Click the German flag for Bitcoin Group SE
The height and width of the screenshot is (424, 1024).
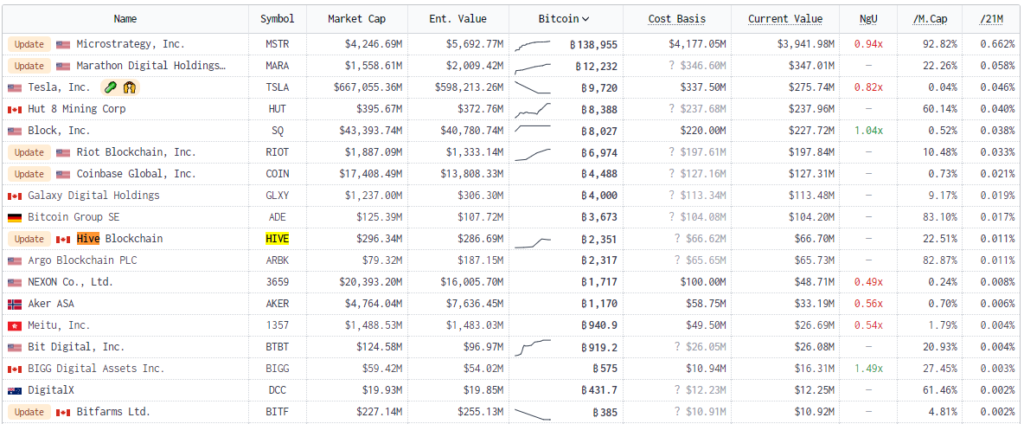point(14,217)
